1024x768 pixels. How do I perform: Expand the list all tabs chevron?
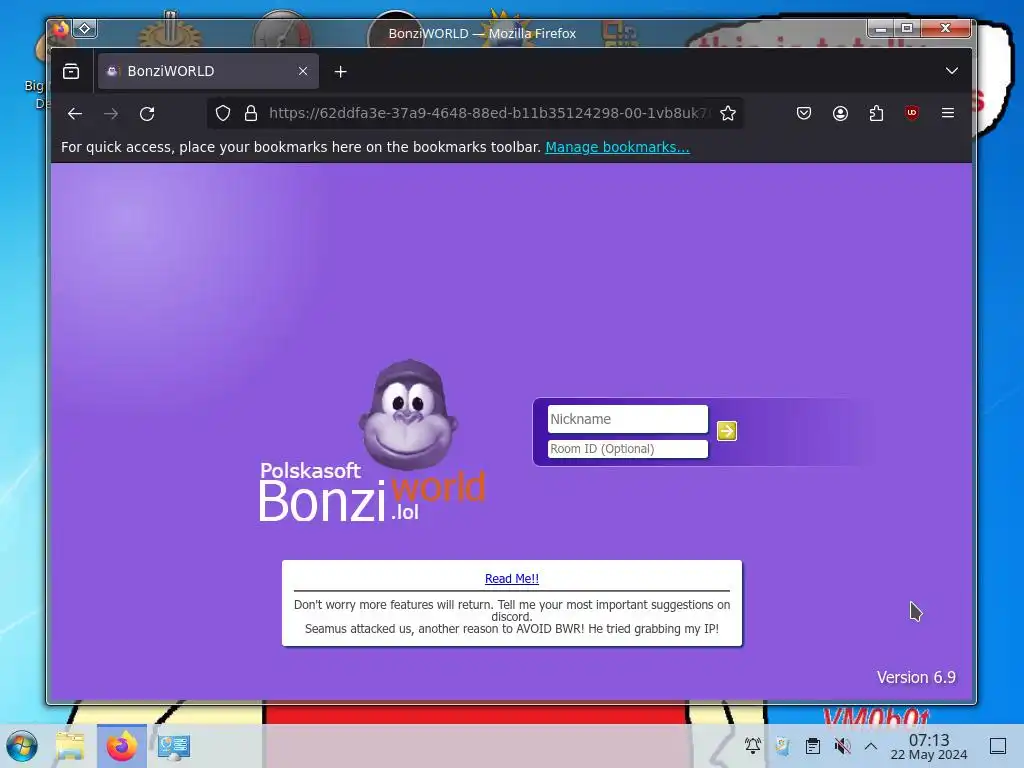tap(952, 71)
